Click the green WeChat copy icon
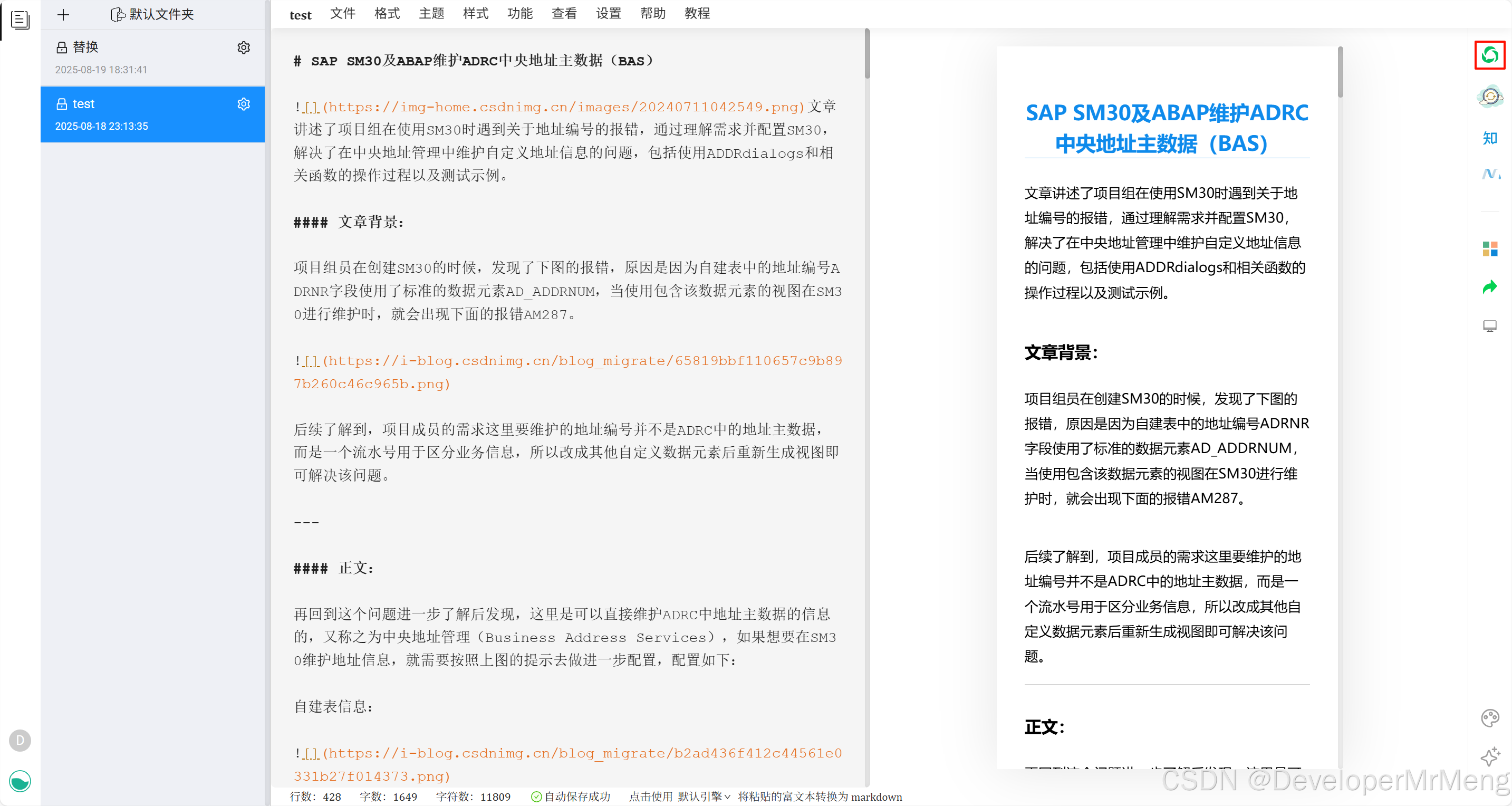The image size is (1512, 806). 1489,55
